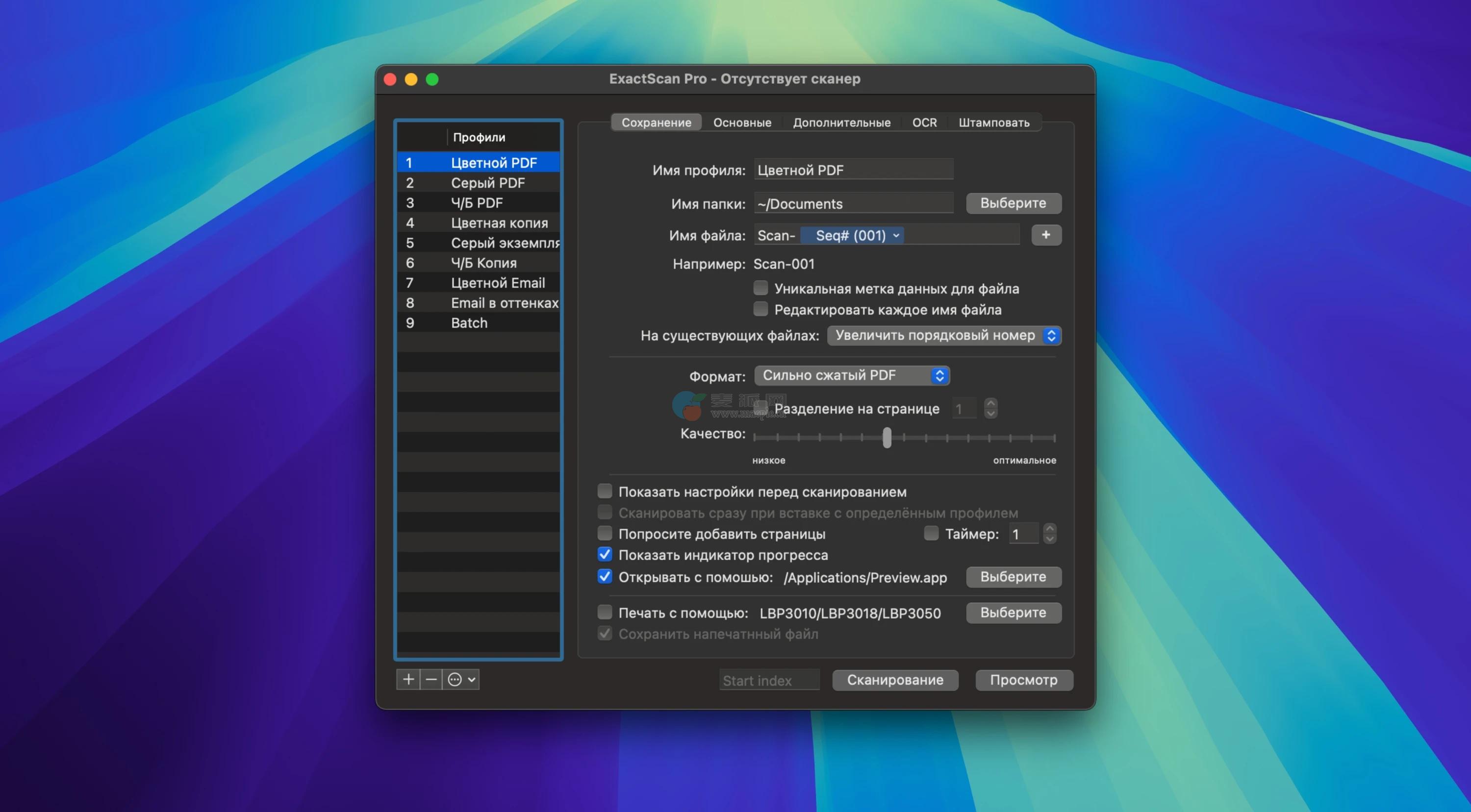Open the Формат dropdown

pos(851,375)
